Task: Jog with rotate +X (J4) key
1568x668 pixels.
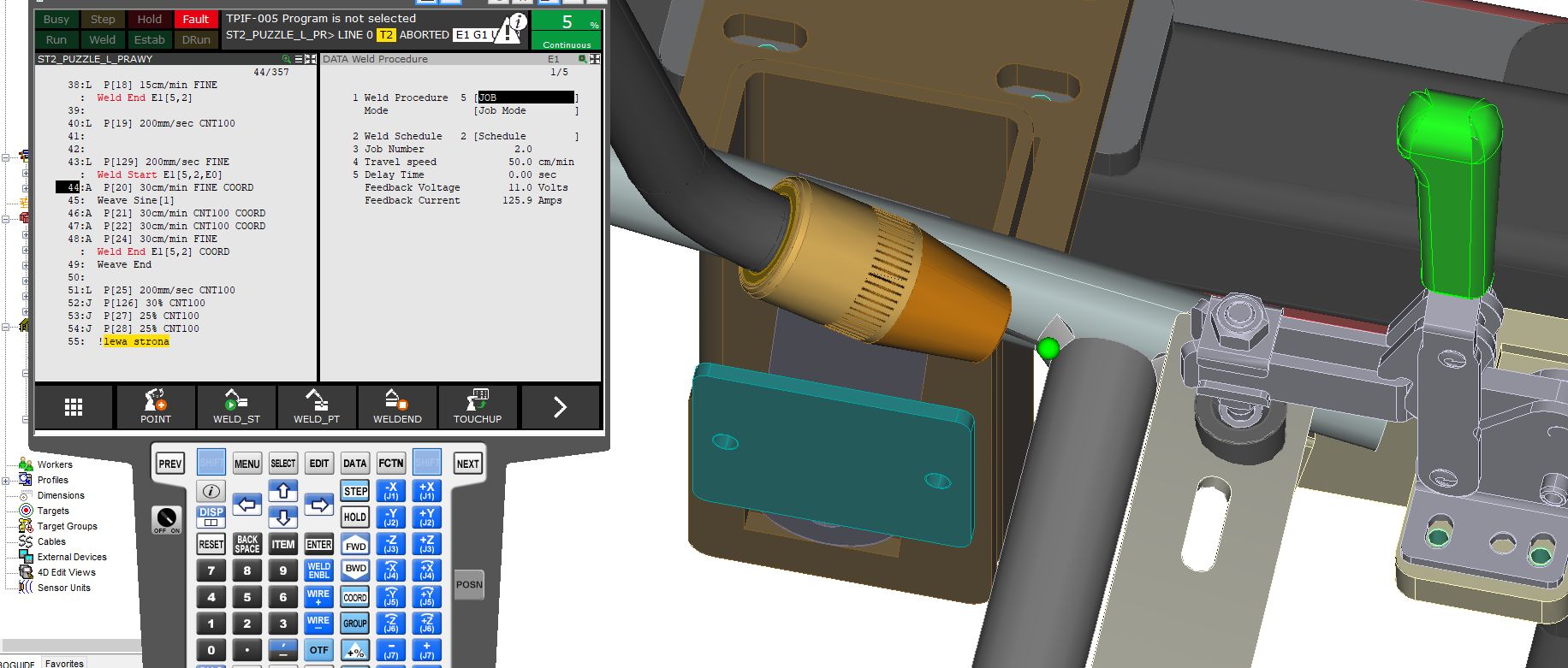Action: [x=427, y=570]
